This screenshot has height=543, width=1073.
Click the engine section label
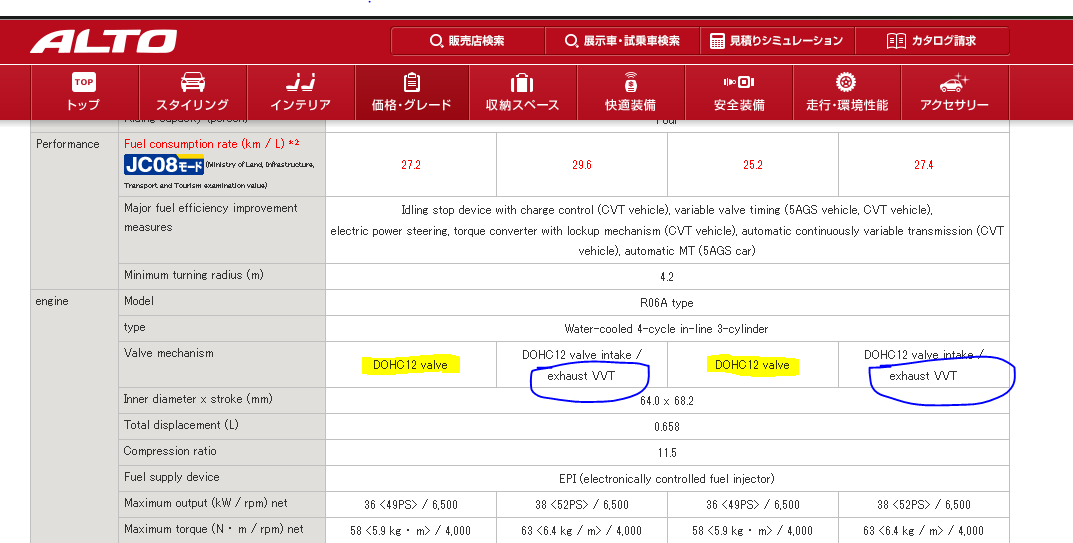52,301
